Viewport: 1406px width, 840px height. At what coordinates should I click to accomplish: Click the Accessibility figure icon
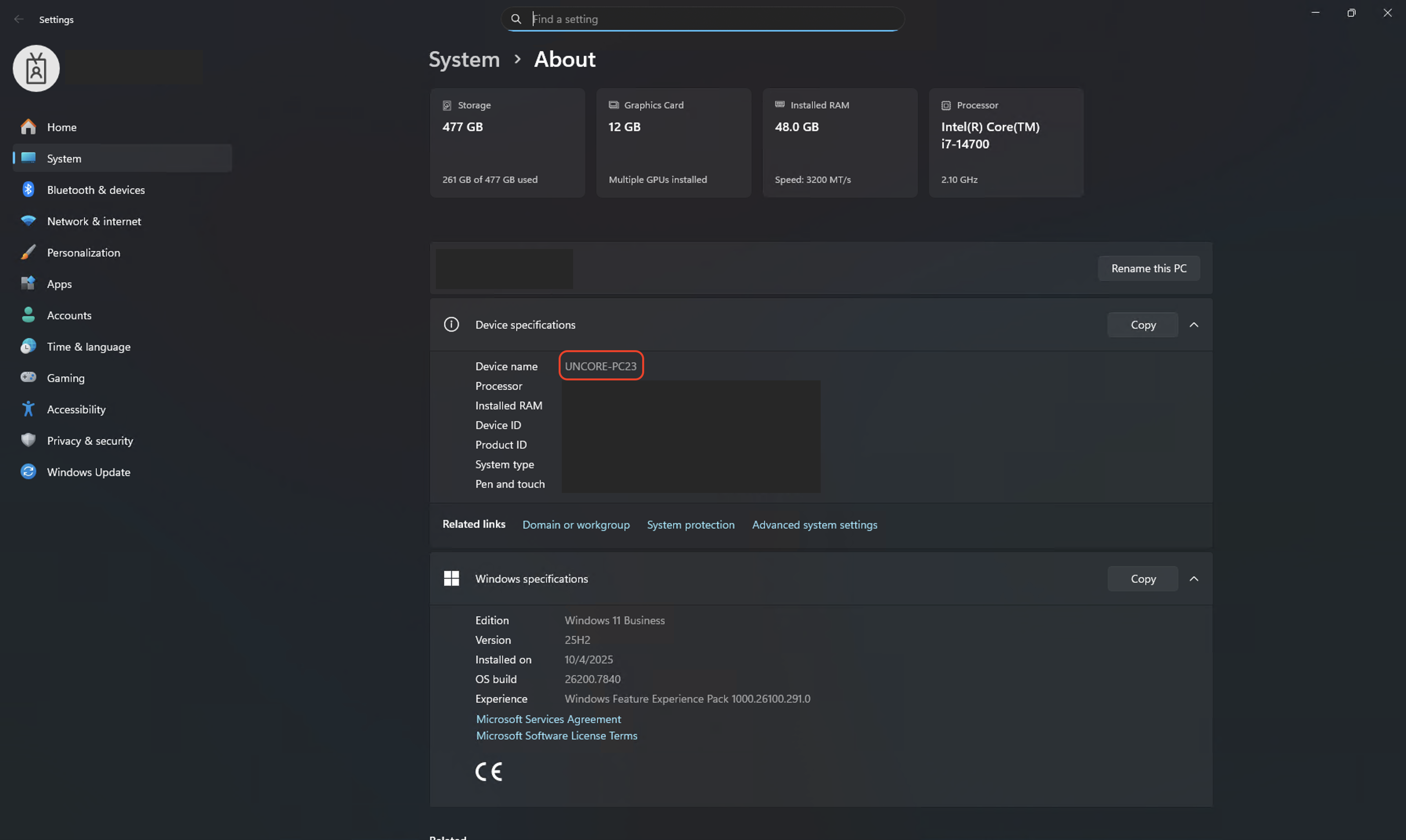[x=28, y=409]
